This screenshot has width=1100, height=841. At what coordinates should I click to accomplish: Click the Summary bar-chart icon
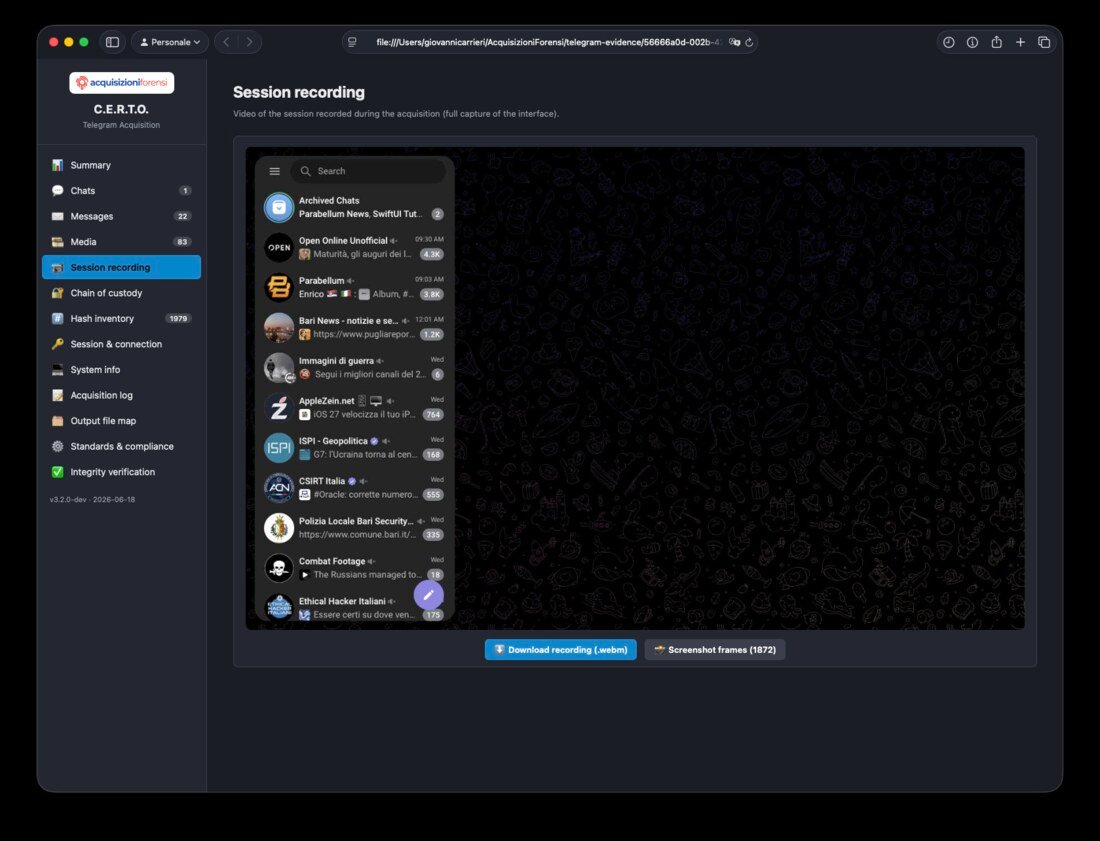pyautogui.click(x=58, y=165)
